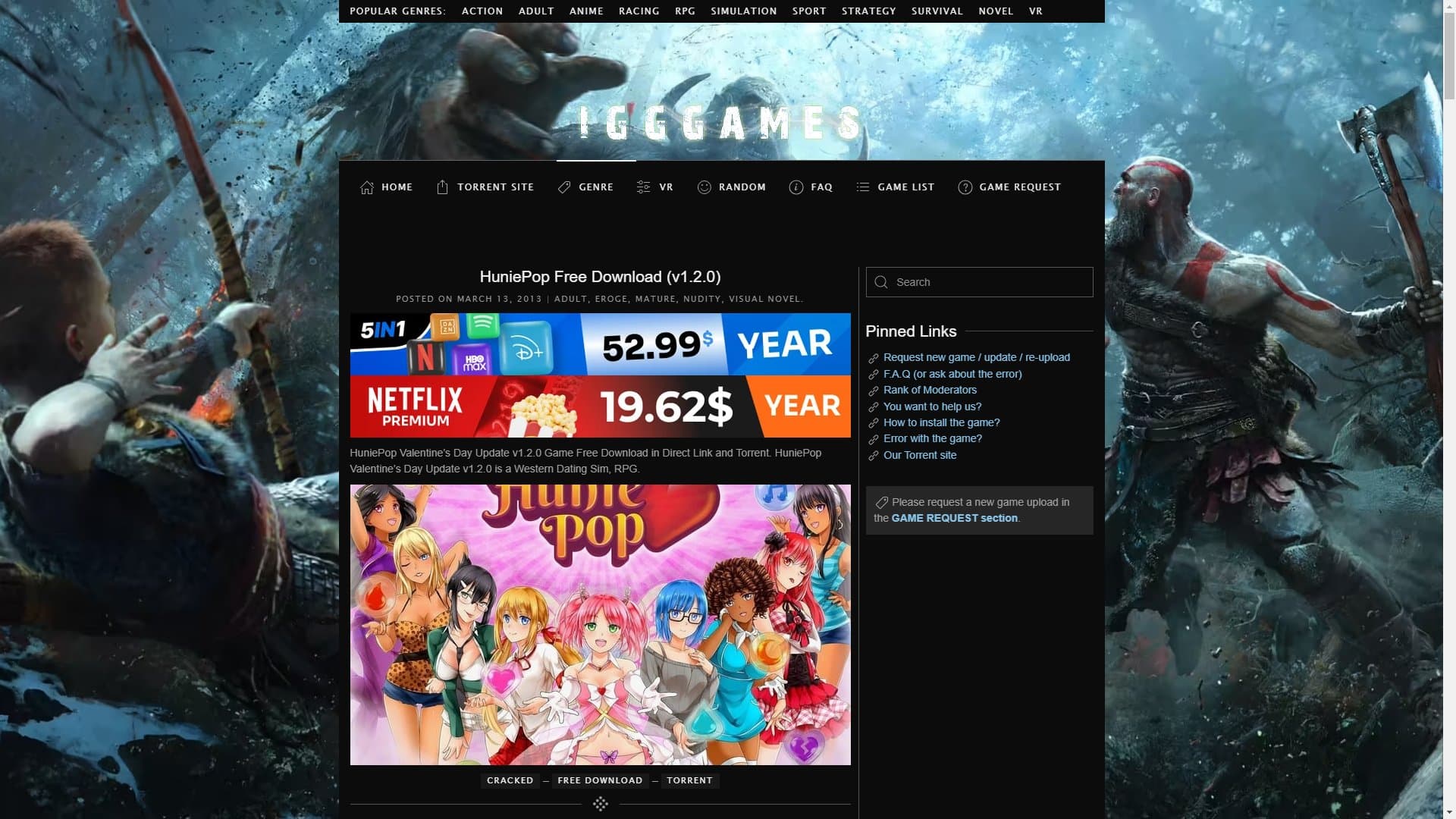Click the GAME REQUEST section link
This screenshot has height=819, width=1456.
(x=955, y=519)
